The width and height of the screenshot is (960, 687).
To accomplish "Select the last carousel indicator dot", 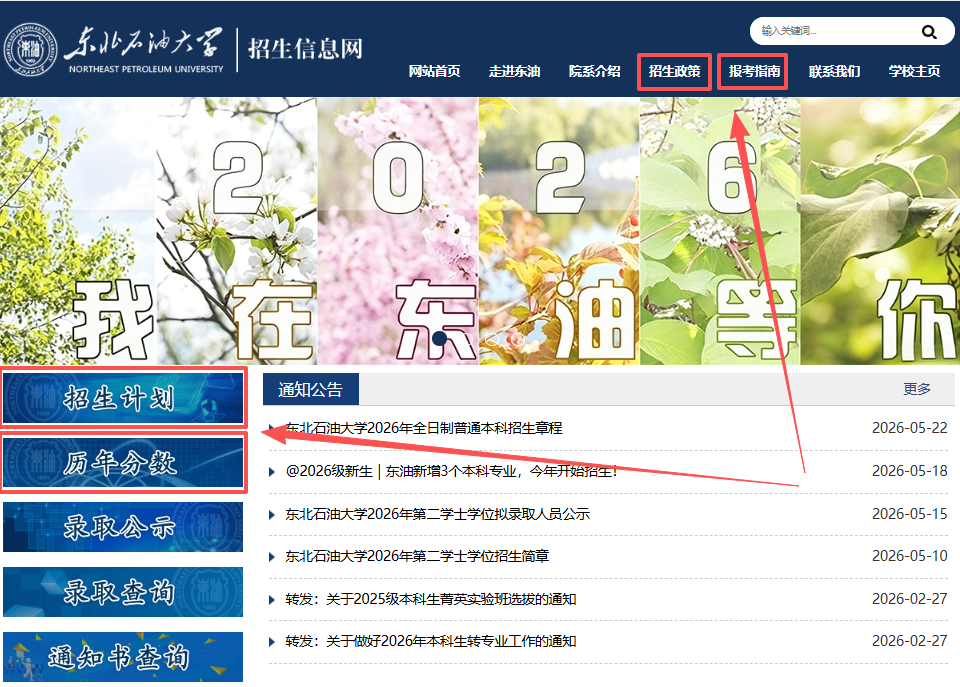I will 518,339.
